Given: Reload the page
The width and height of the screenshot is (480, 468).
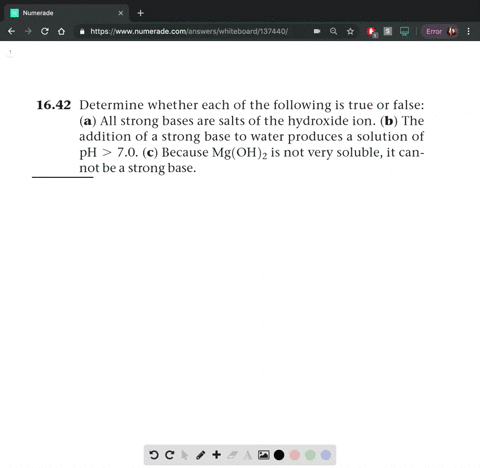Looking at the screenshot, I should [x=45, y=31].
